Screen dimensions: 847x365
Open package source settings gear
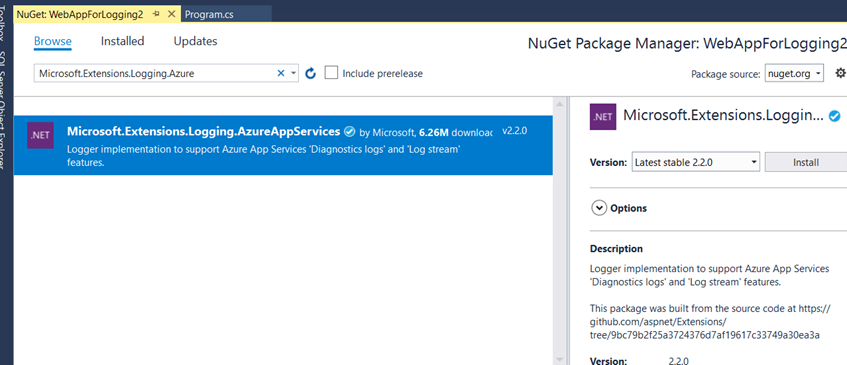(x=840, y=73)
